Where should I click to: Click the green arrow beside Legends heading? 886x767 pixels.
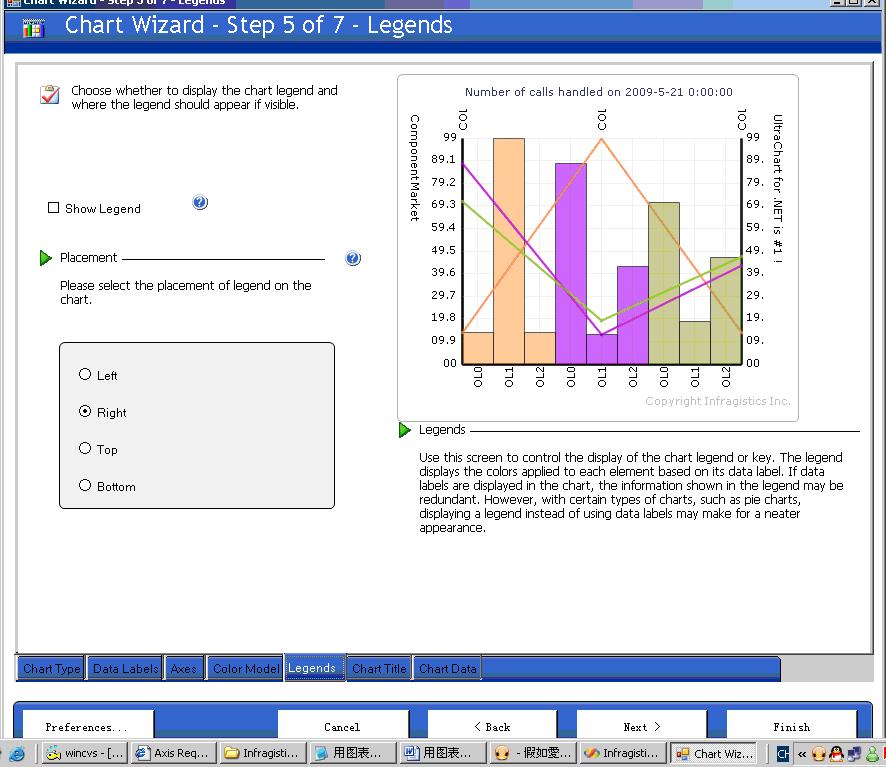[x=405, y=430]
